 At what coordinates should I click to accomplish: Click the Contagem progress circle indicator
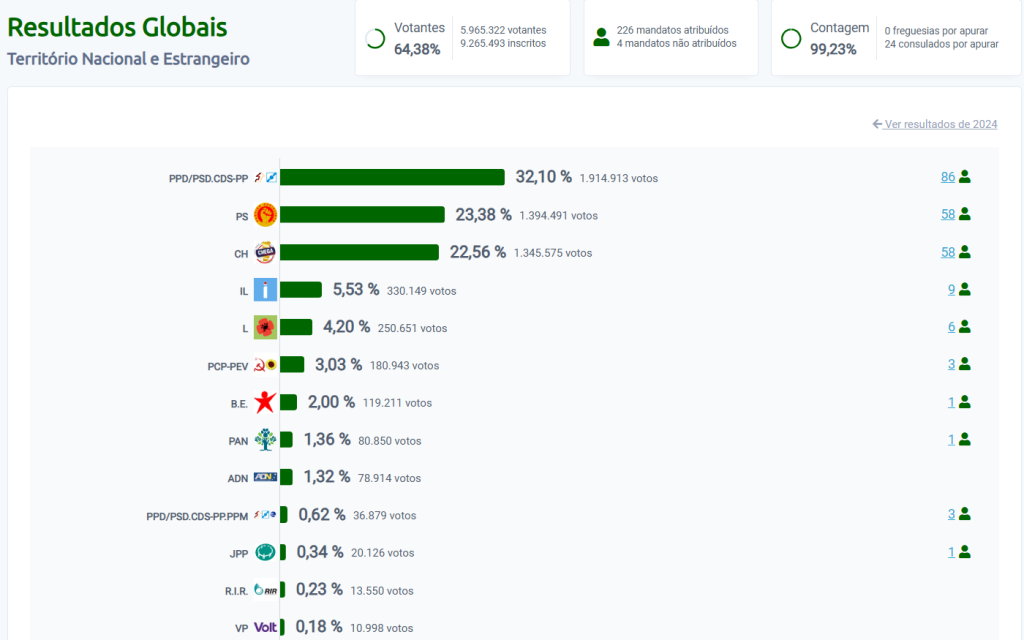point(791,39)
